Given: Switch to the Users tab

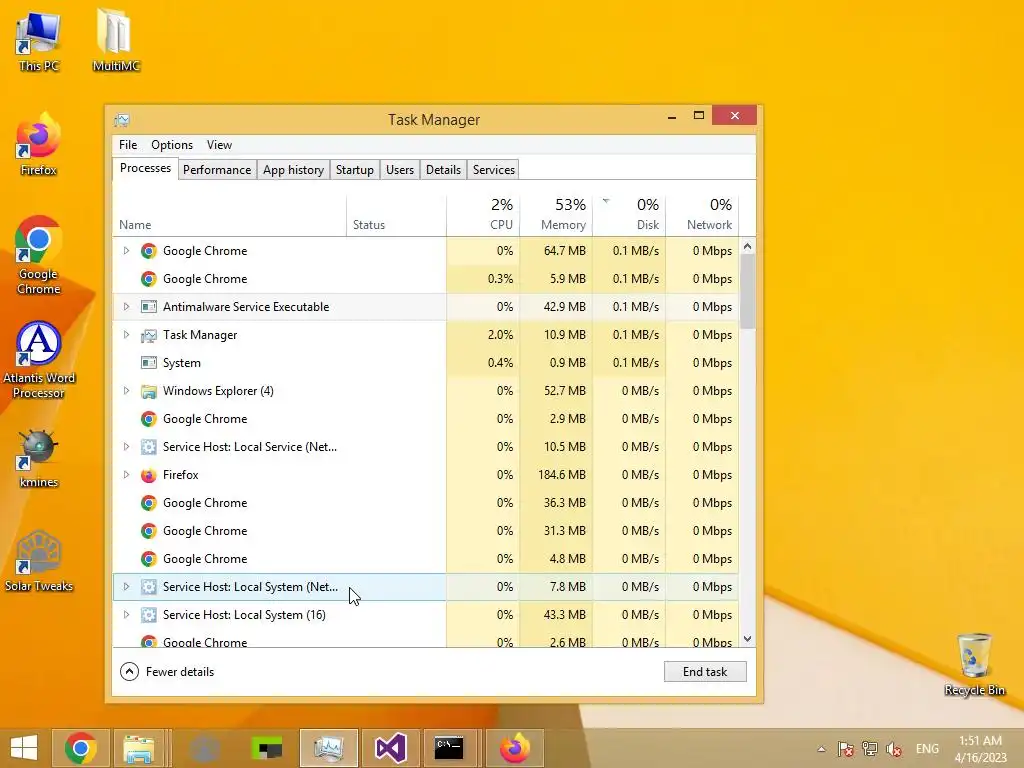Looking at the screenshot, I should point(400,170).
